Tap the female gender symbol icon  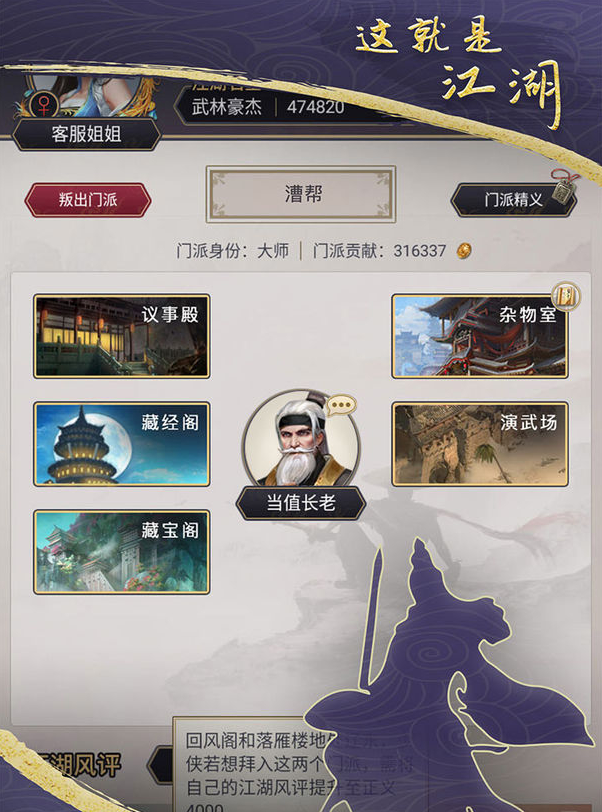pyautogui.click(x=44, y=105)
